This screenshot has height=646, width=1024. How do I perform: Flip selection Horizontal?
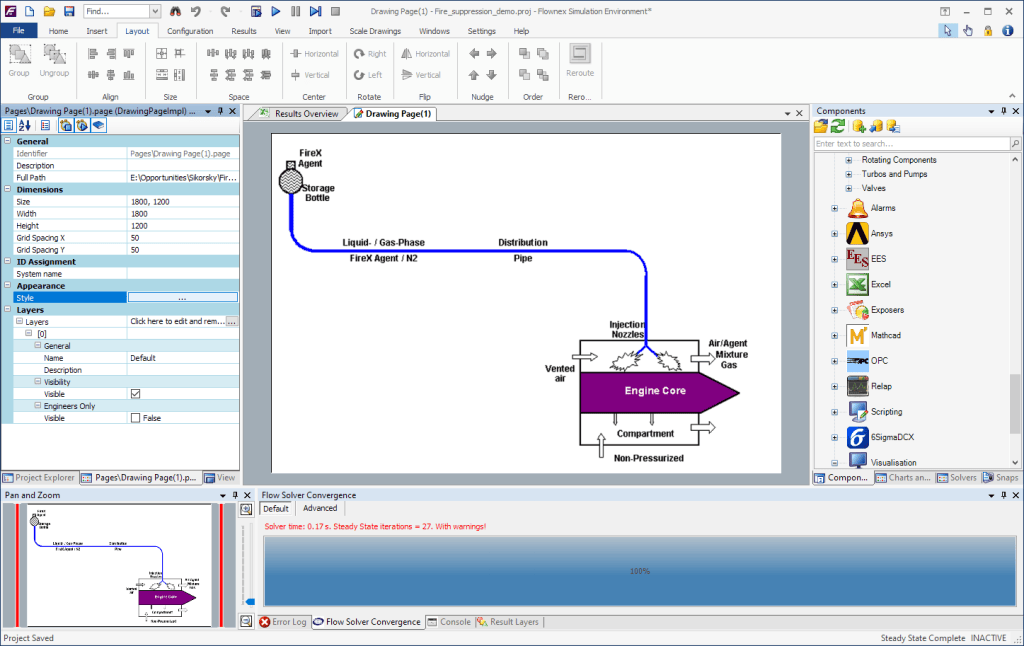(425, 54)
